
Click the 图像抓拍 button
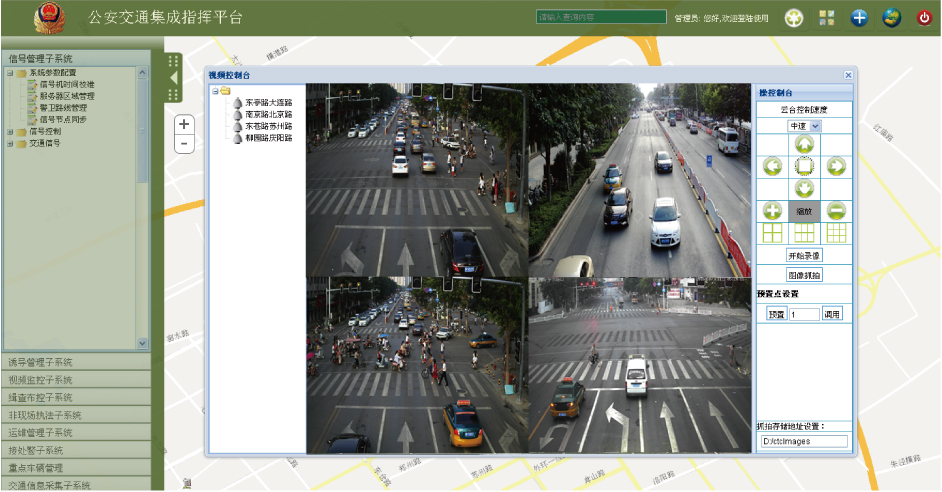tap(804, 274)
